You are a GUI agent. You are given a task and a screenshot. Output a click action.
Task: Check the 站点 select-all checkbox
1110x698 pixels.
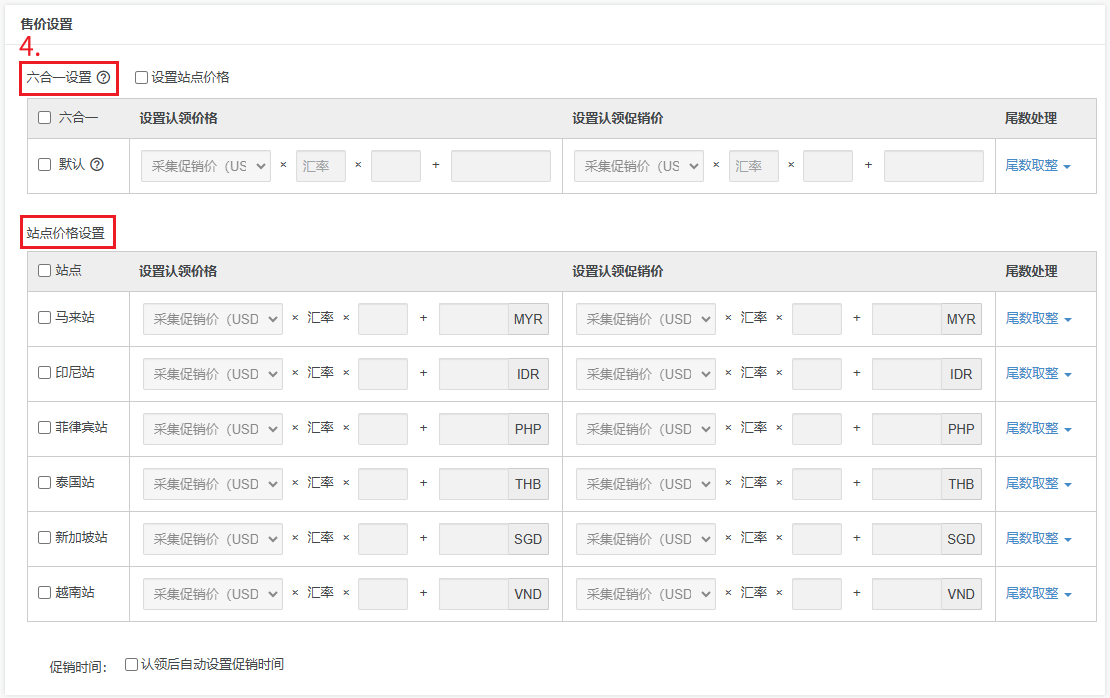(44, 271)
